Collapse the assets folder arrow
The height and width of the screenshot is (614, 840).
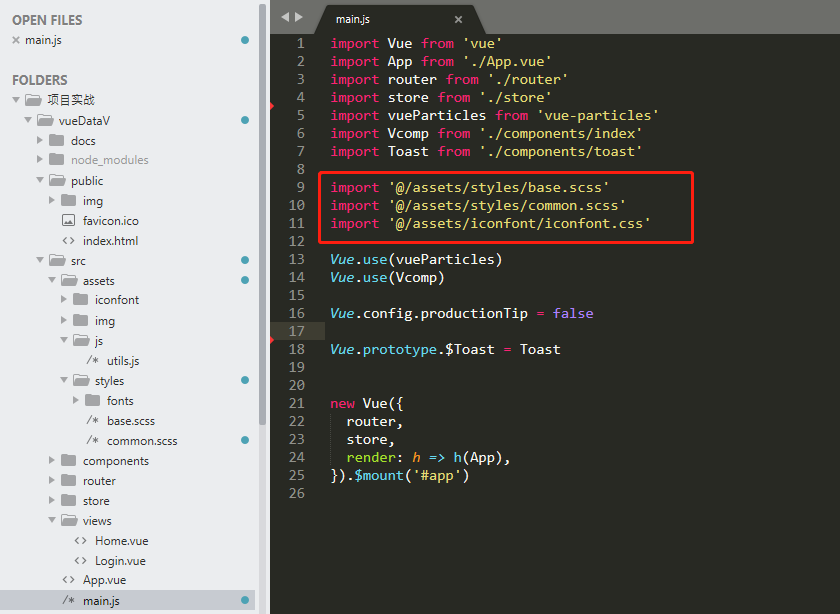[x=52, y=280]
